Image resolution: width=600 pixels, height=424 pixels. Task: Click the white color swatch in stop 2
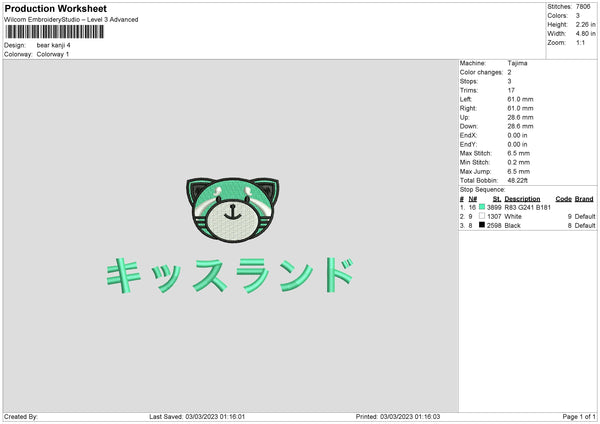pyautogui.click(x=482, y=216)
